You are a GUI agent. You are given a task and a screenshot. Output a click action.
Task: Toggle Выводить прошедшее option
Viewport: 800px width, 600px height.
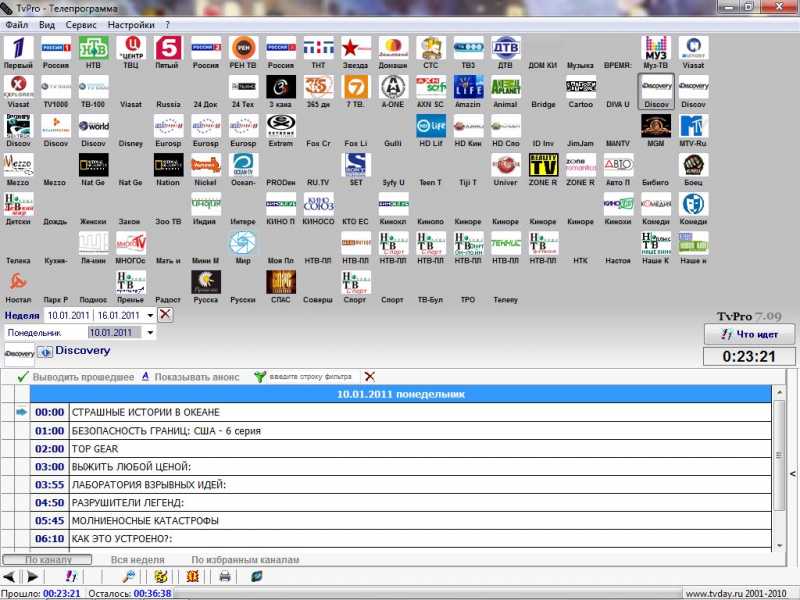point(76,377)
